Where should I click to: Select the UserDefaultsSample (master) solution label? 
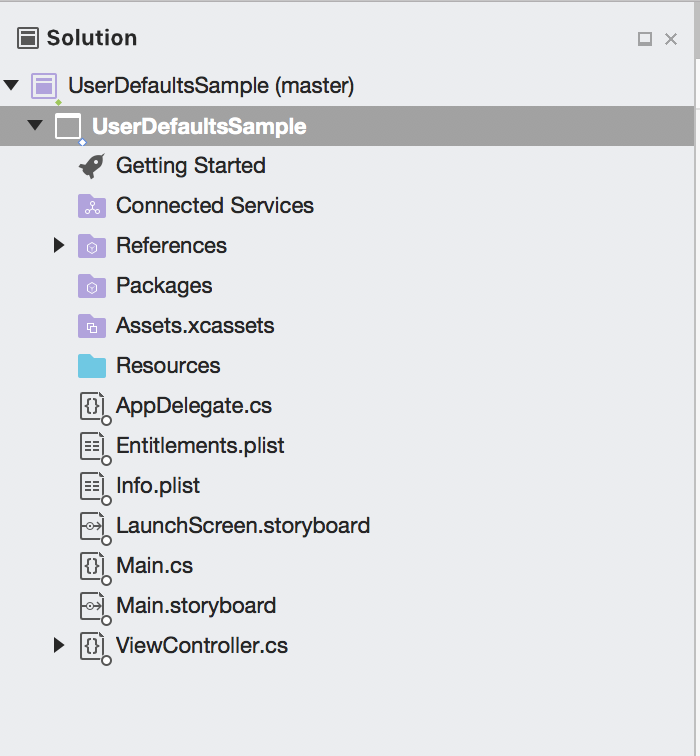tap(211, 86)
